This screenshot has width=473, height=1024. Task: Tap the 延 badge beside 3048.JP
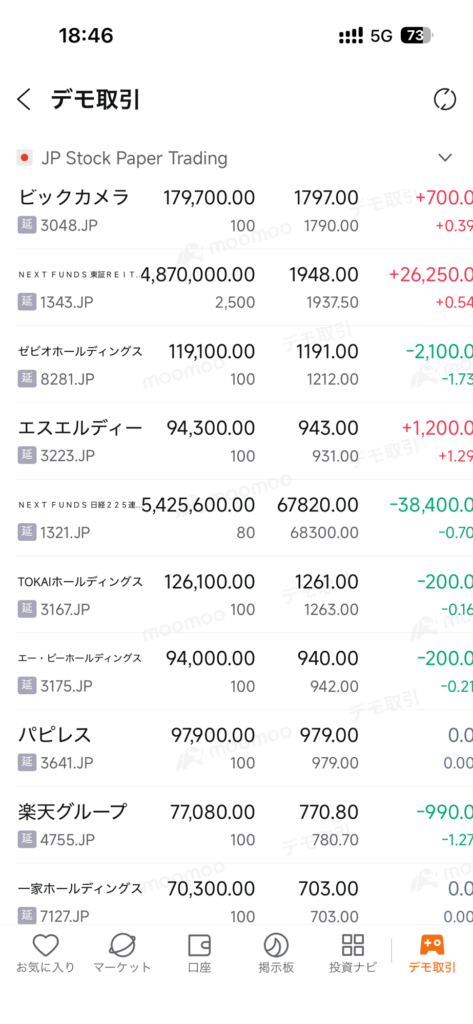tap(26, 225)
